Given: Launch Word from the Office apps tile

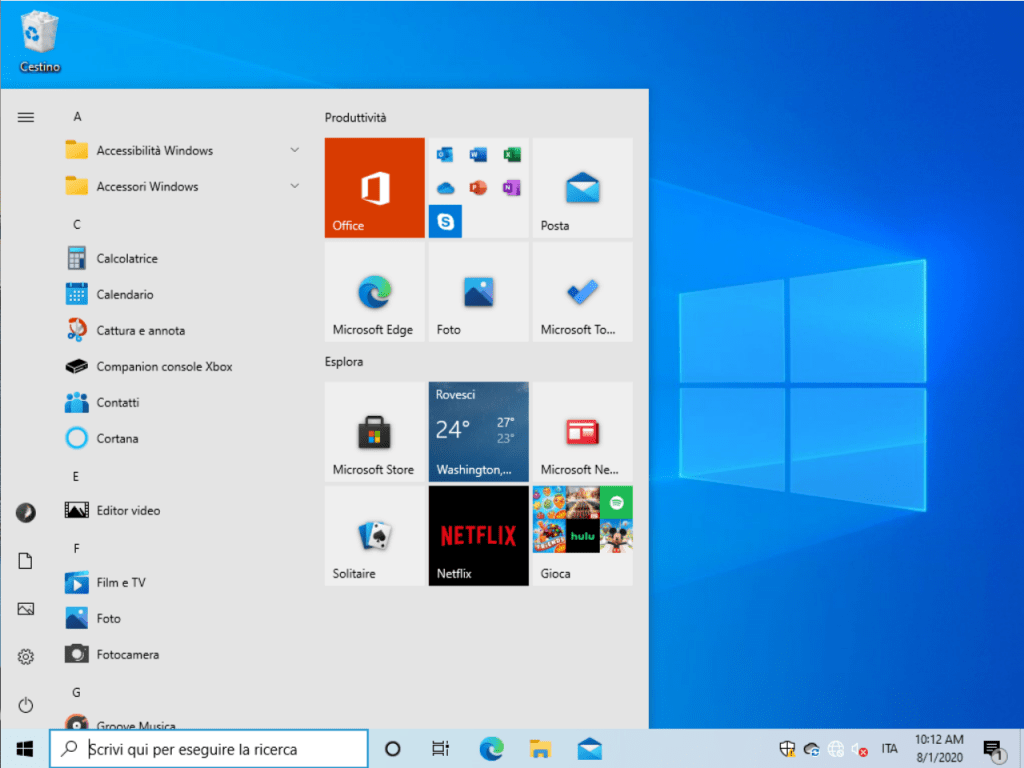Looking at the screenshot, I should [x=478, y=154].
